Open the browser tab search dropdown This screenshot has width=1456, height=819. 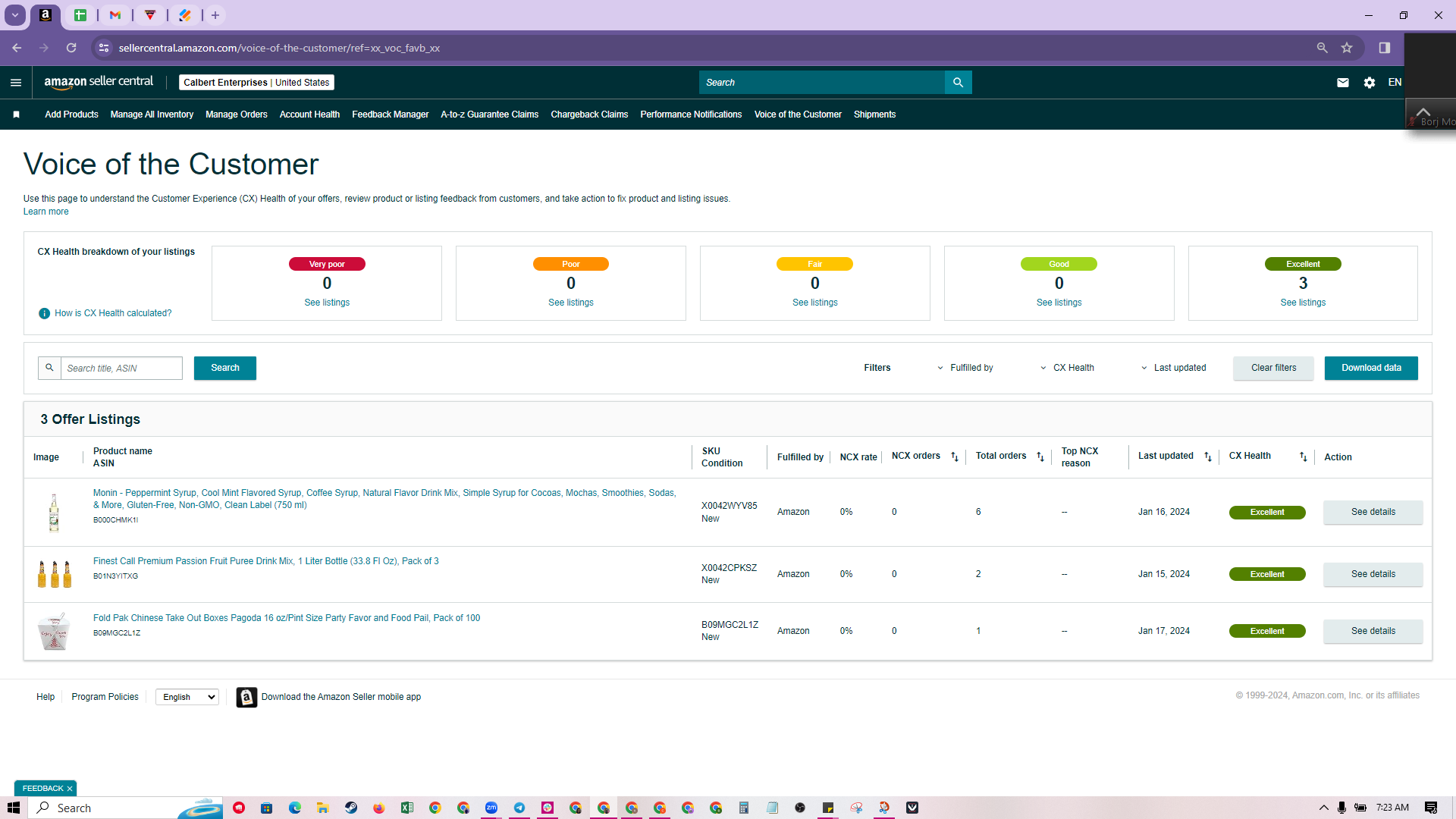pos(15,15)
